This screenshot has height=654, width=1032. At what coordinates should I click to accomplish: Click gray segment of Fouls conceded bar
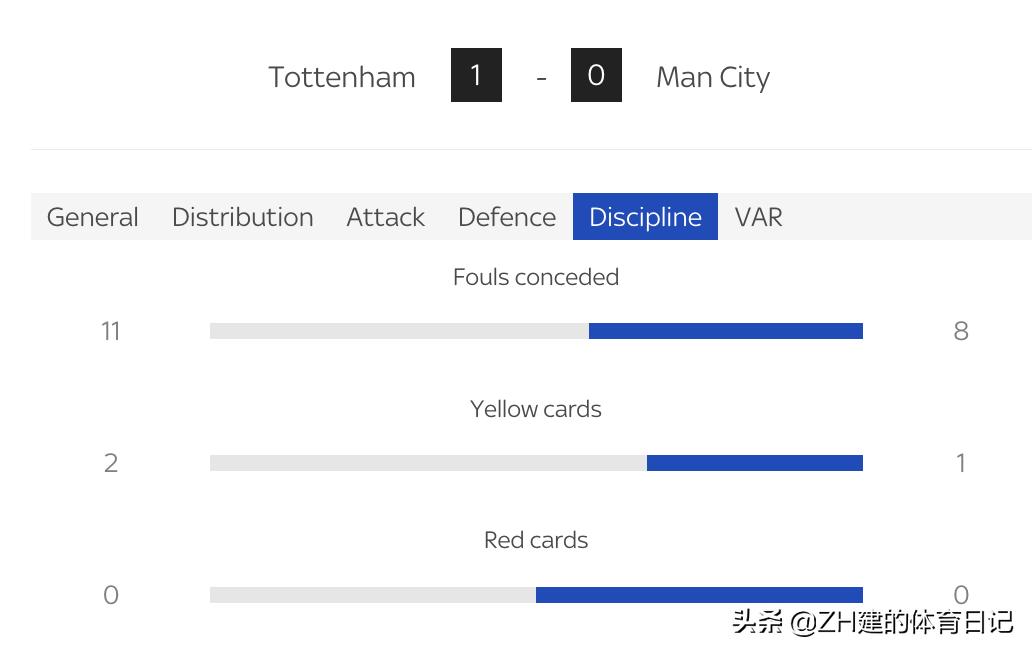pyautogui.click(x=399, y=331)
